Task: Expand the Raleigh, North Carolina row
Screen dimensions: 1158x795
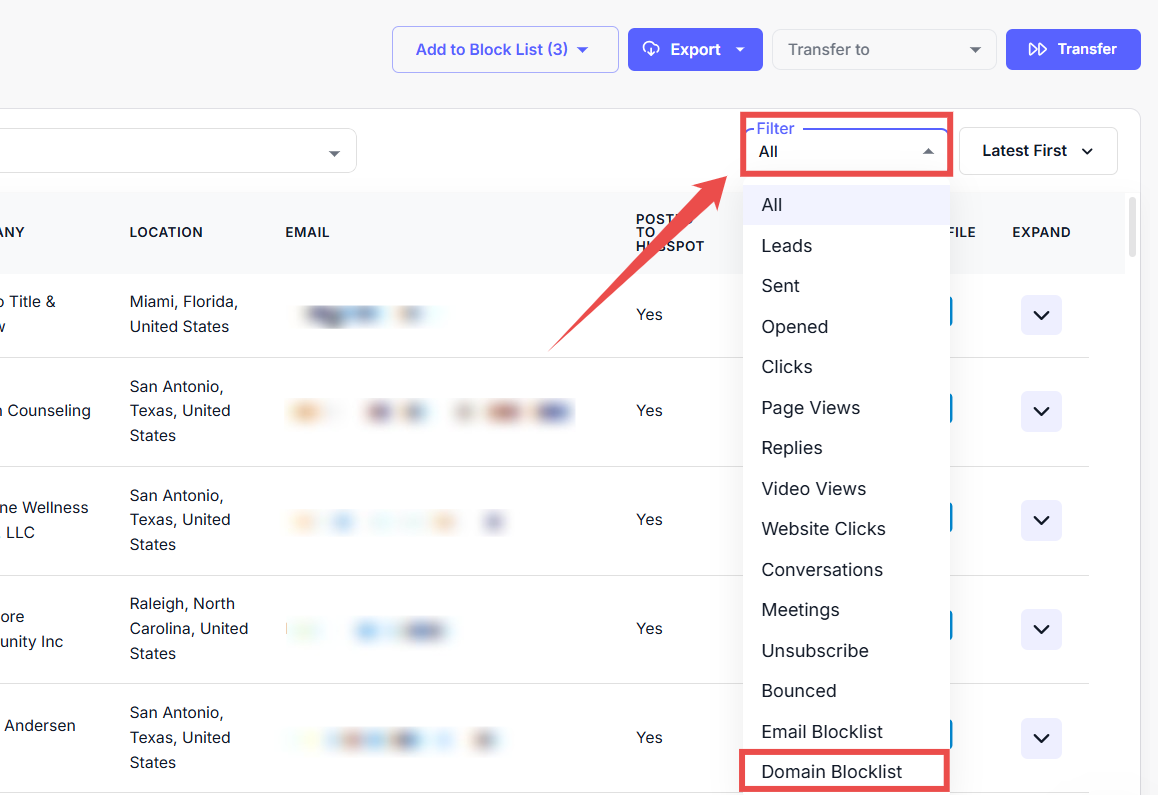Action: (1041, 629)
